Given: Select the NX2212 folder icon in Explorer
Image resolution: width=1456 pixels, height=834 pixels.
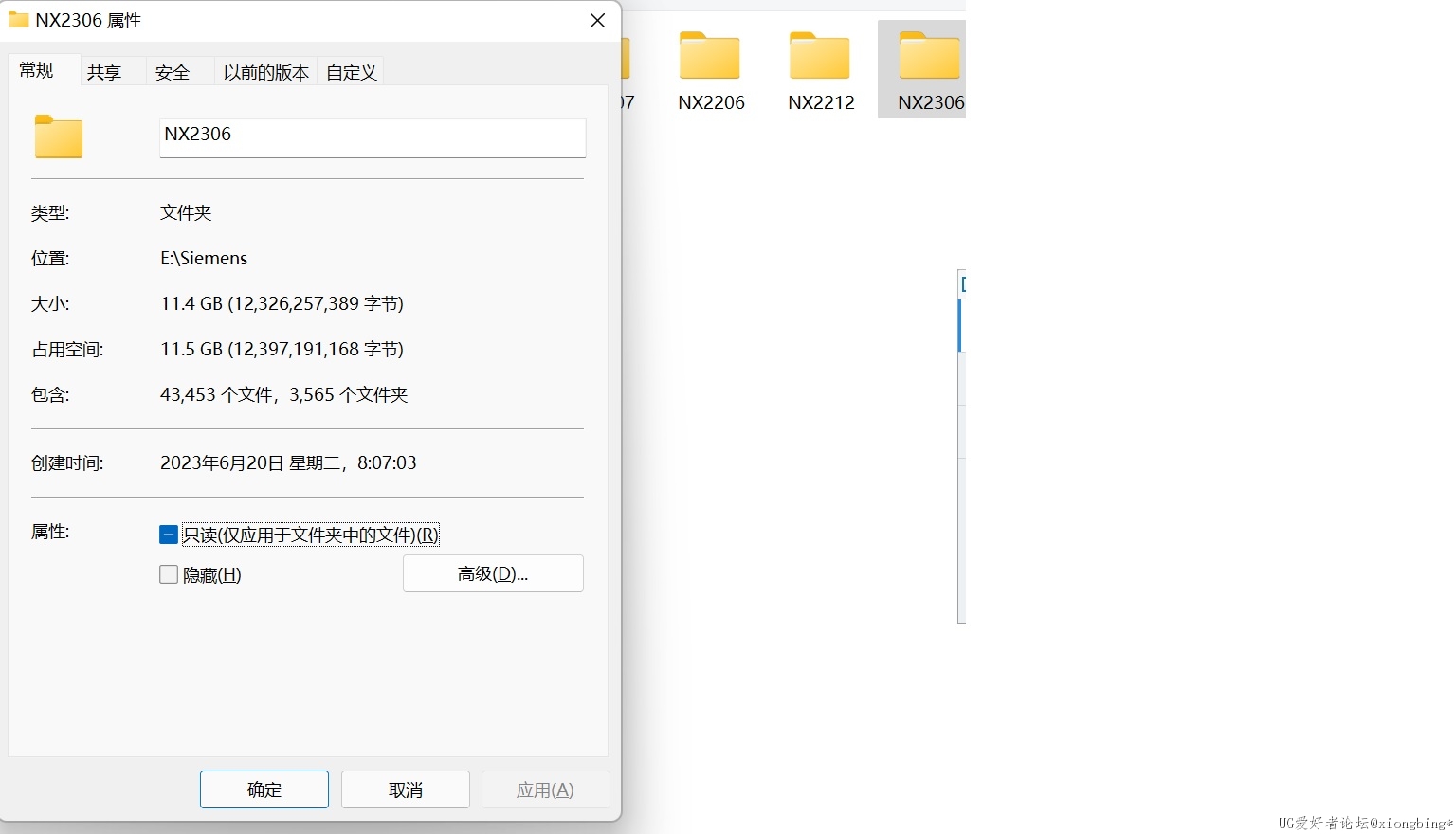Looking at the screenshot, I should 820,55.
